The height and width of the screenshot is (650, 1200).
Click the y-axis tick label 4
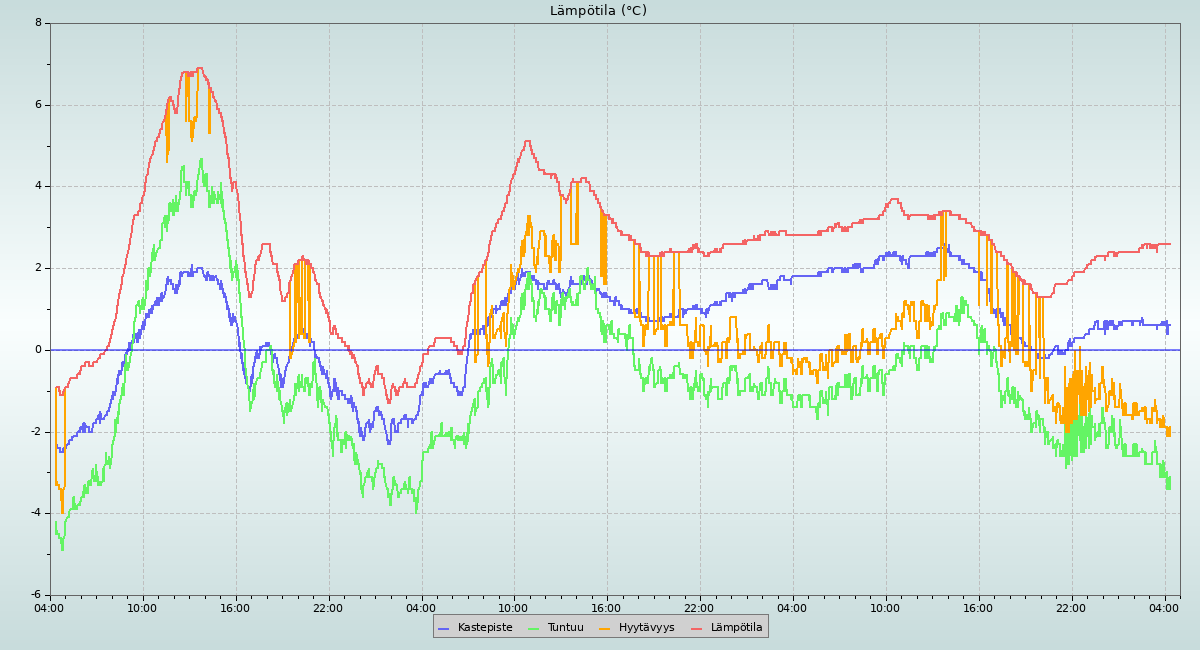point(38,186)
